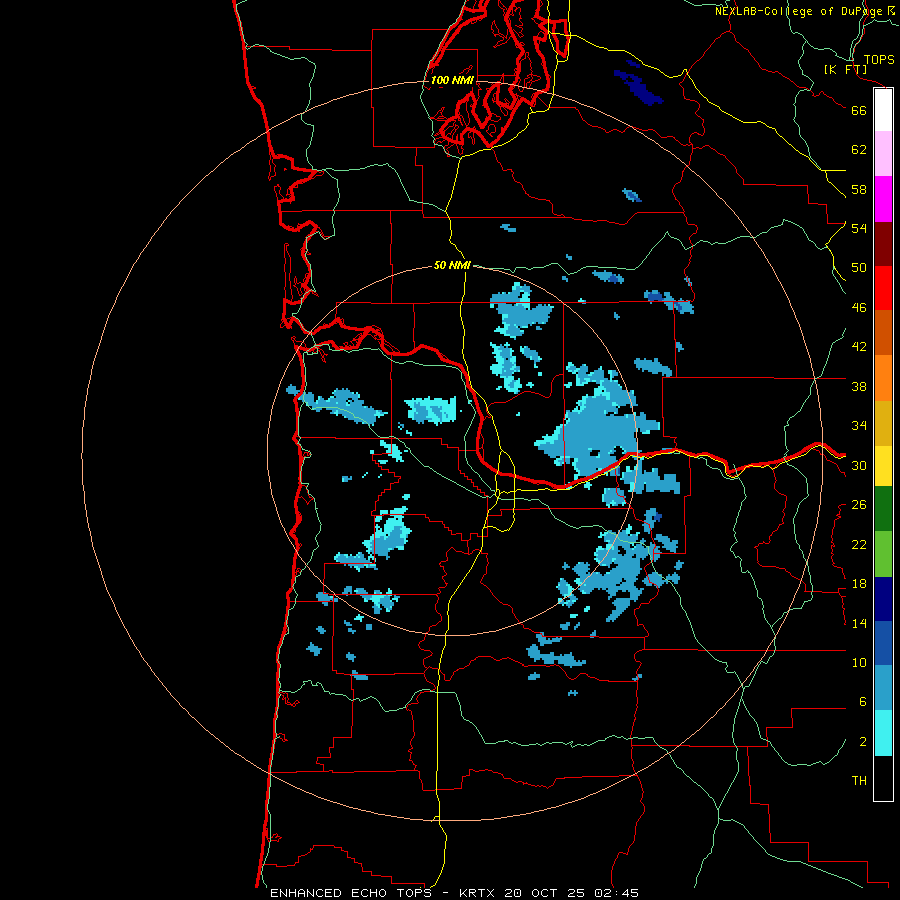
Task: Click the dark green 30 kft legend swatch
Action: (883, 508)
